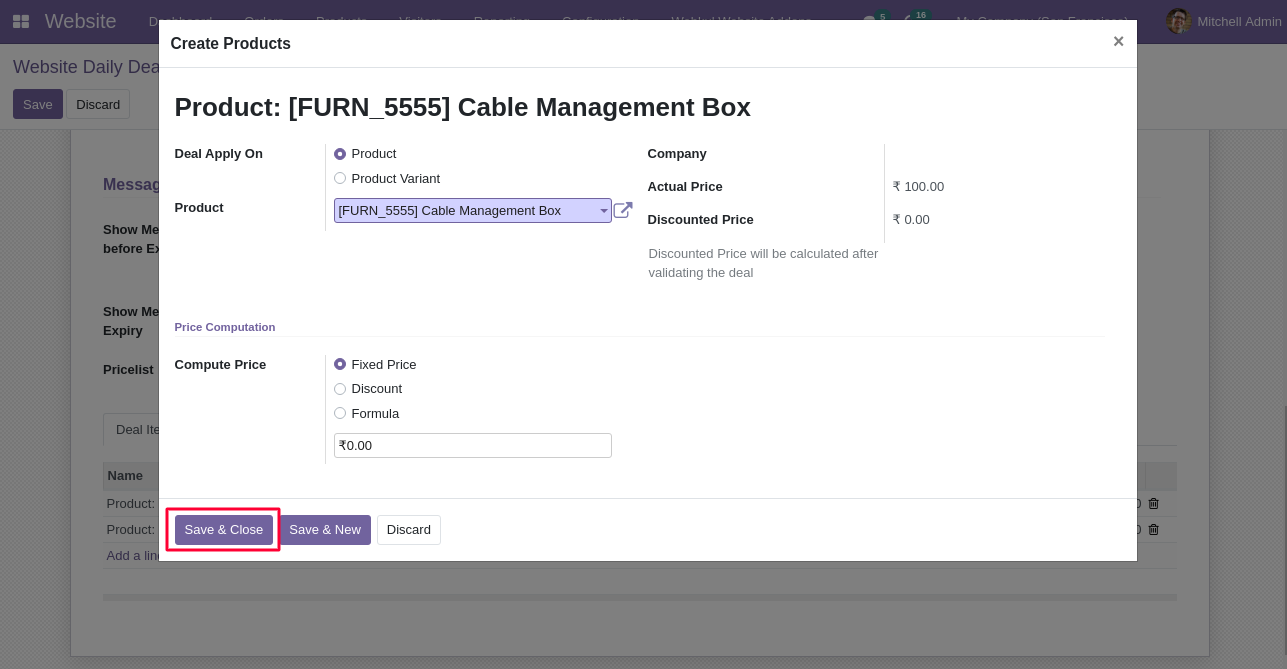
Task: Switch to the Deal Items tab
Action: coord(132,430)
